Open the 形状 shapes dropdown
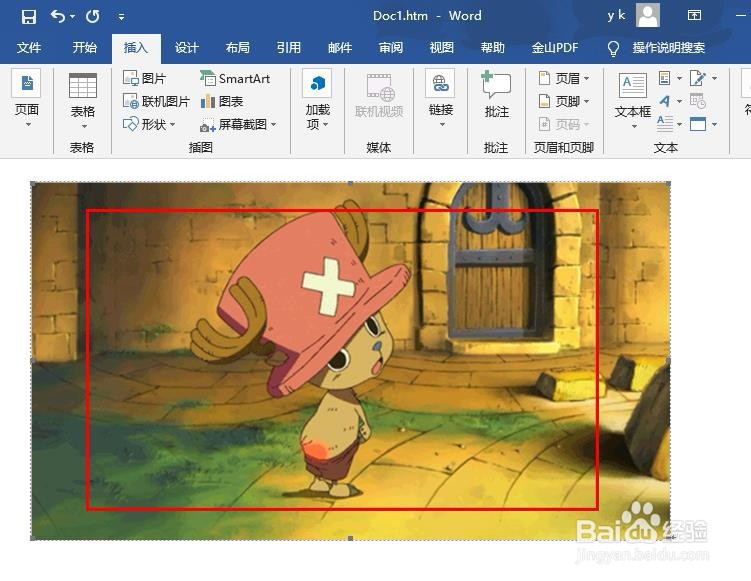 pyautogui.click(x=149, y=124)
